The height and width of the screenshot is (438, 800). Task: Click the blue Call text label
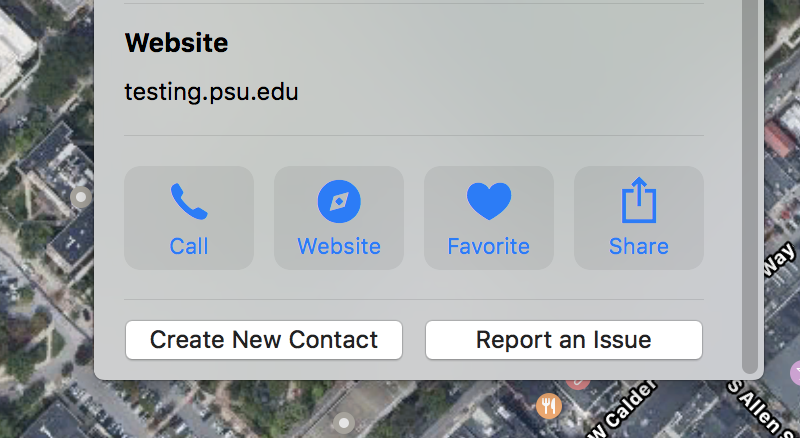click(189, 247)
